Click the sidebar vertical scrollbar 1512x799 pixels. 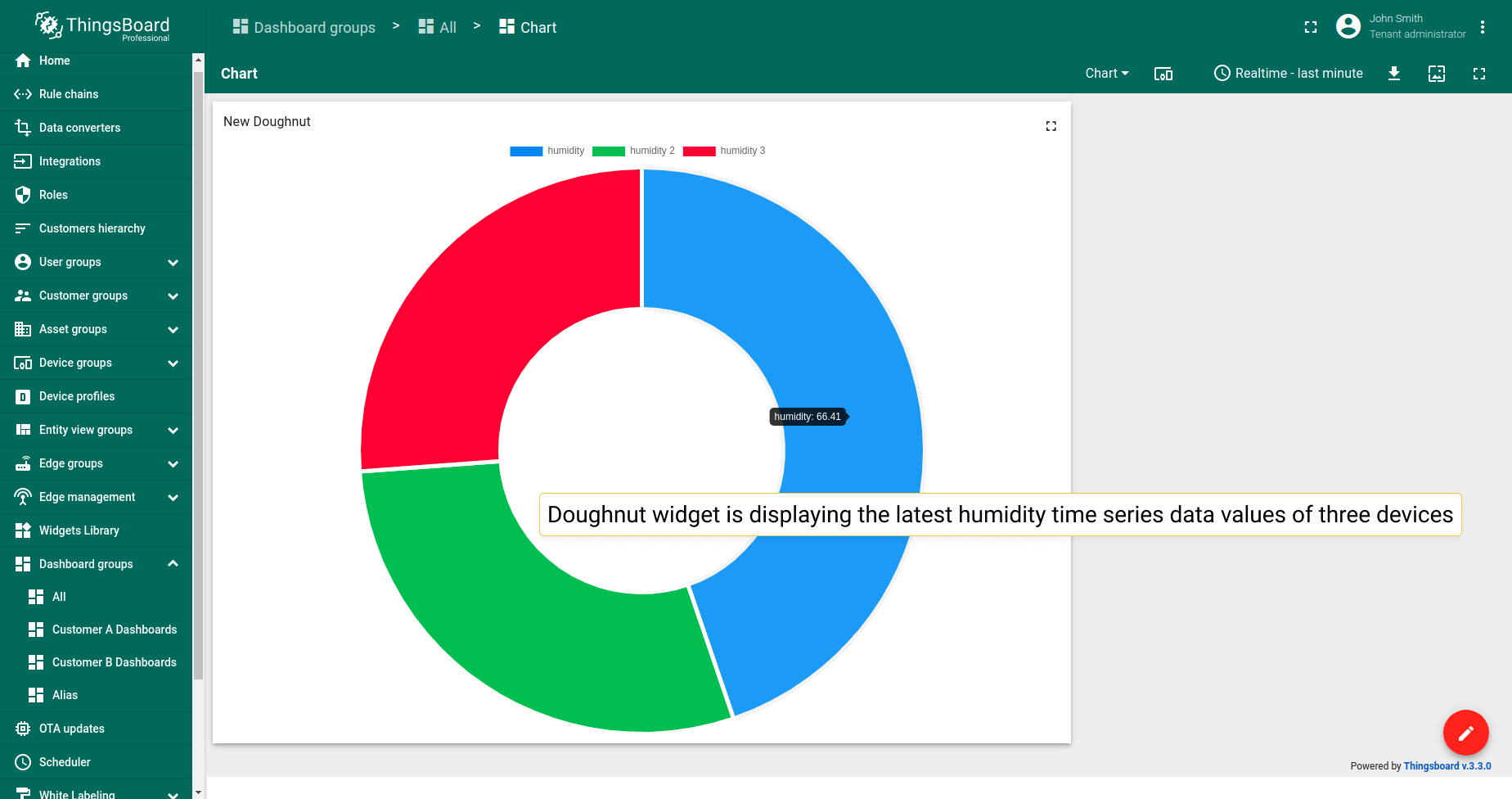pos(198,376)
